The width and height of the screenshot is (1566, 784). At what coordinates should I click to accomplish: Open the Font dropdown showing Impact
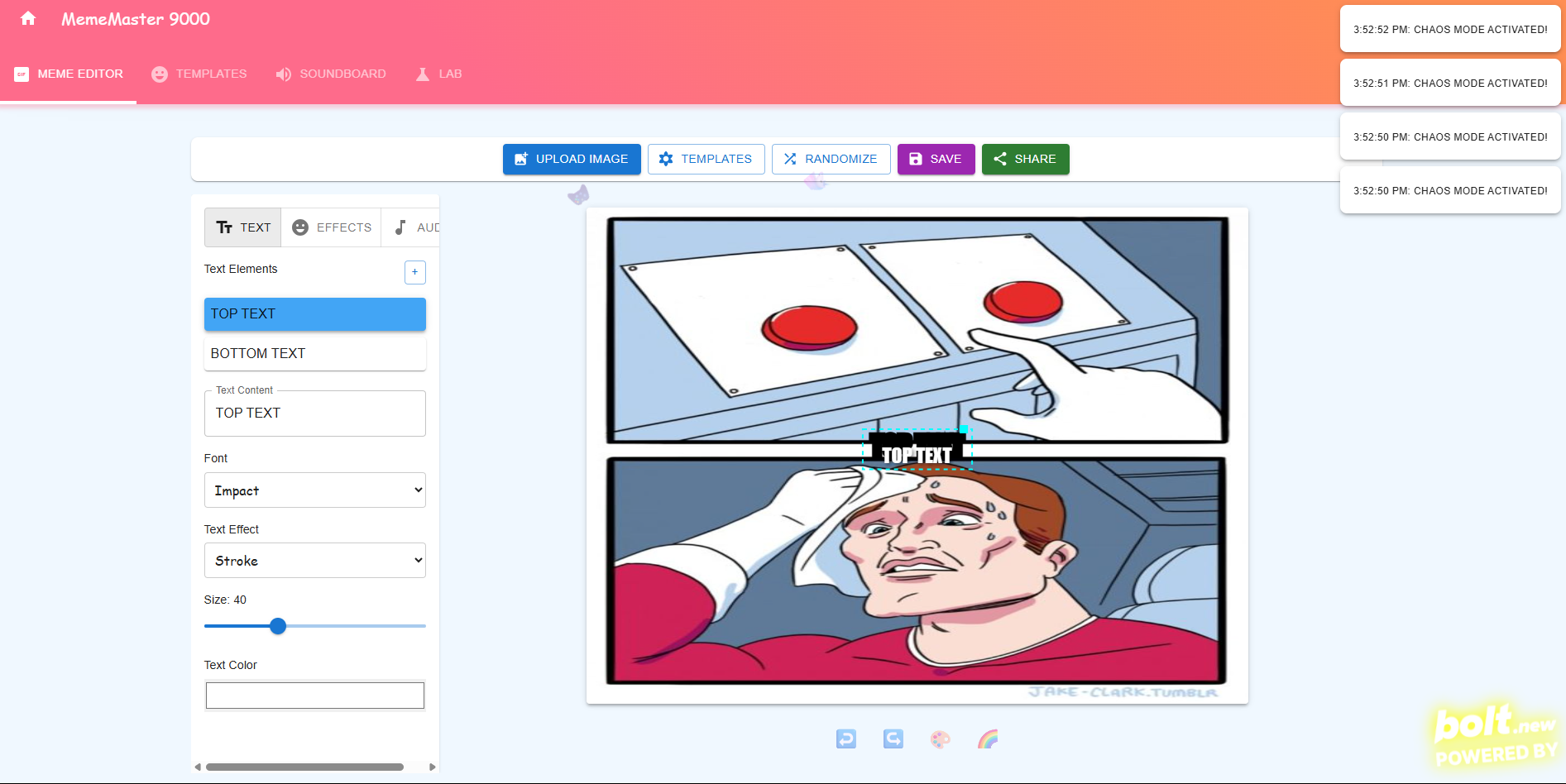tap(314, 490)
